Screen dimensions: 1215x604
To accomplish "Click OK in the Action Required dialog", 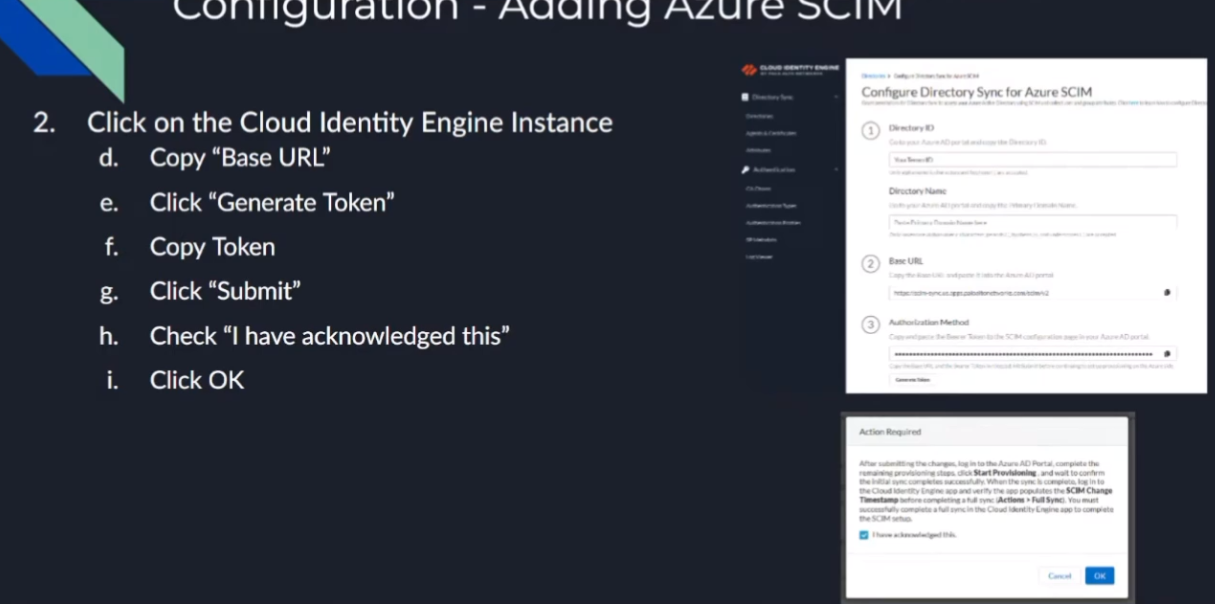I will tap(1099, 576).
